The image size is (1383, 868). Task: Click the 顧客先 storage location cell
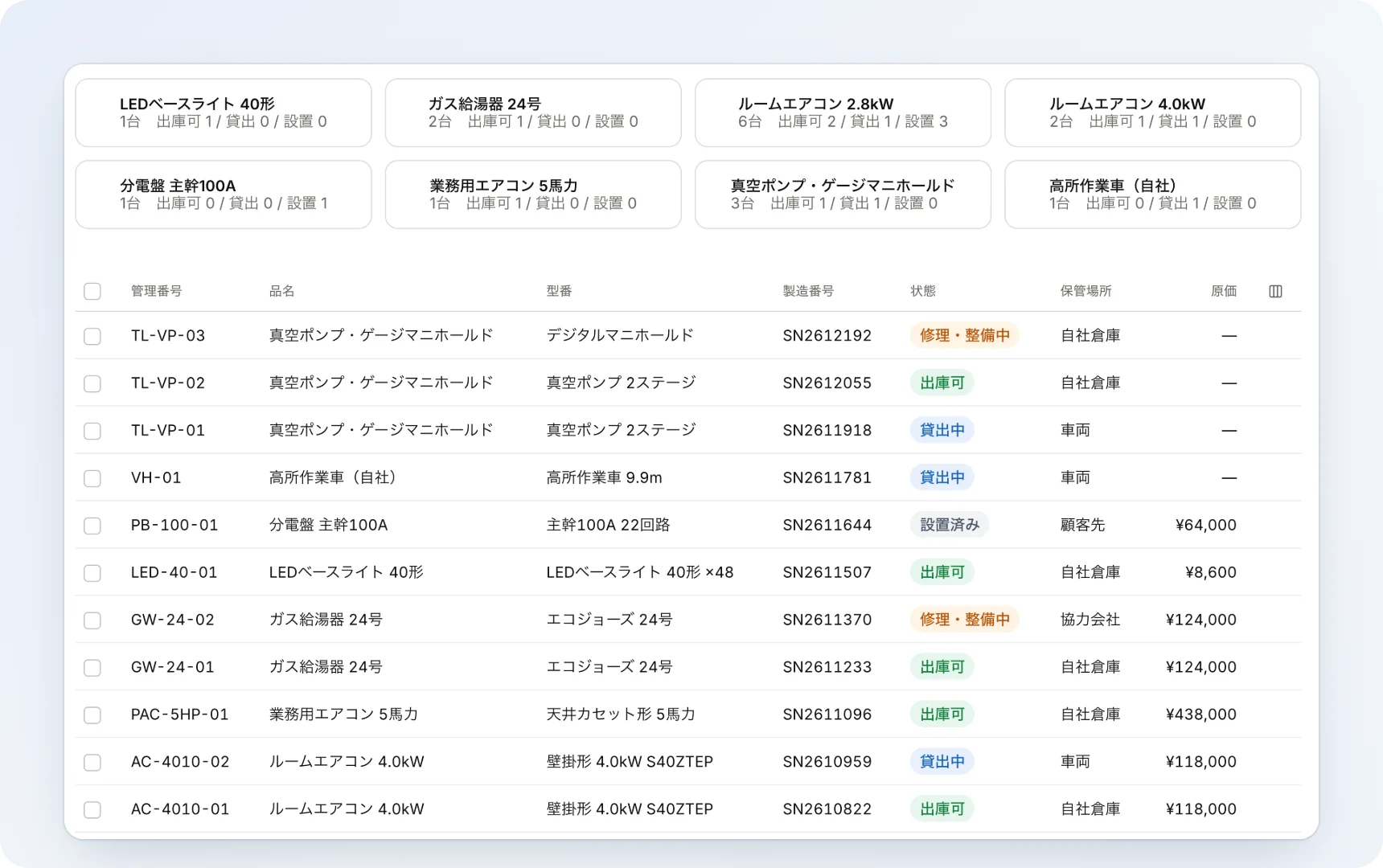pos(1083,525)
